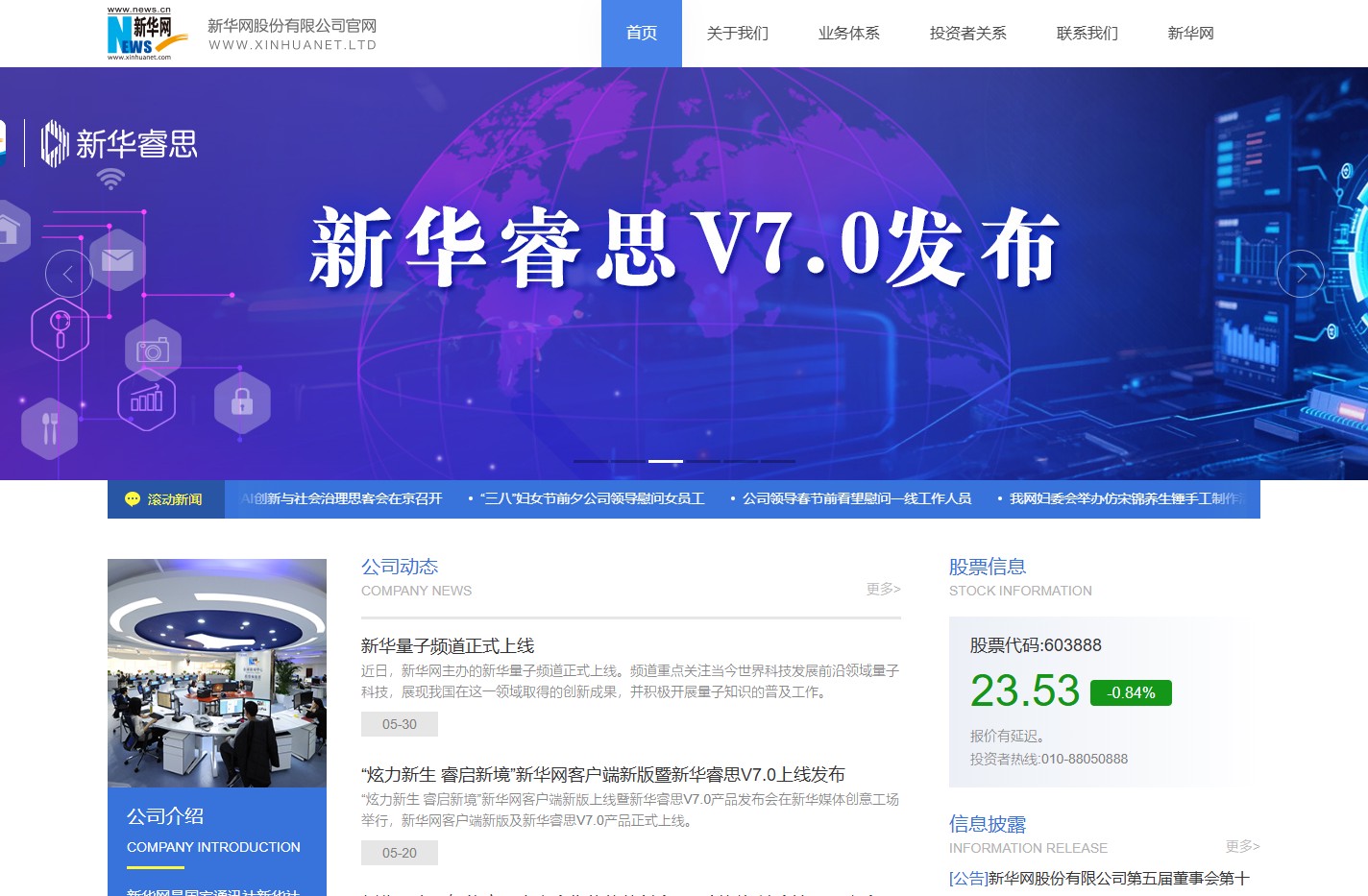1368x896 pixels.
Task: Select the active third carousel indicator
Action: coord(666,461)
